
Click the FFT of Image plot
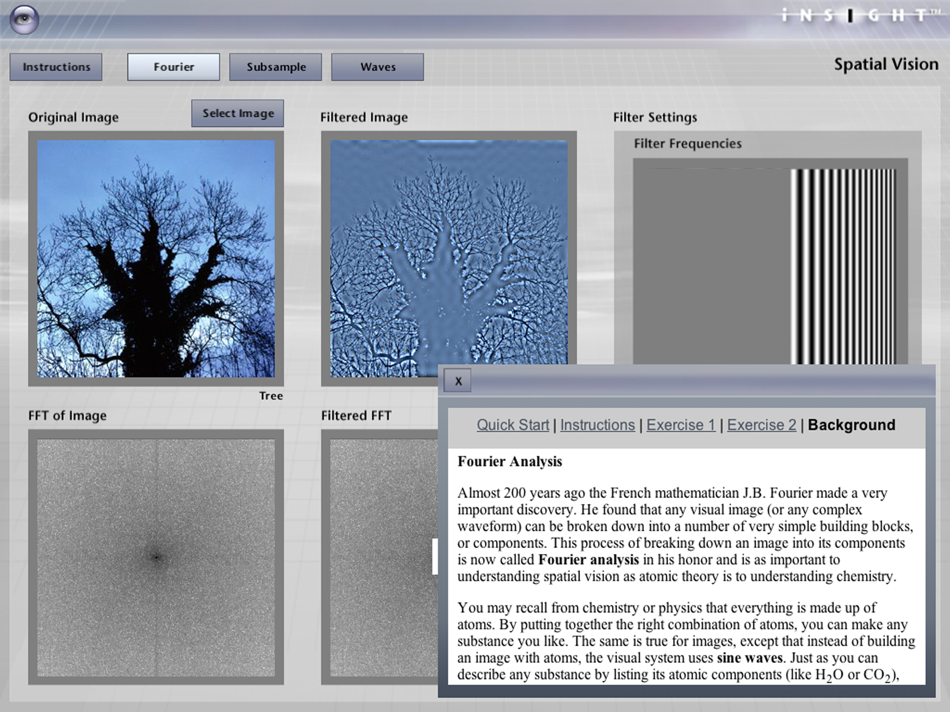pyautogui.click(x=156, y=556)
